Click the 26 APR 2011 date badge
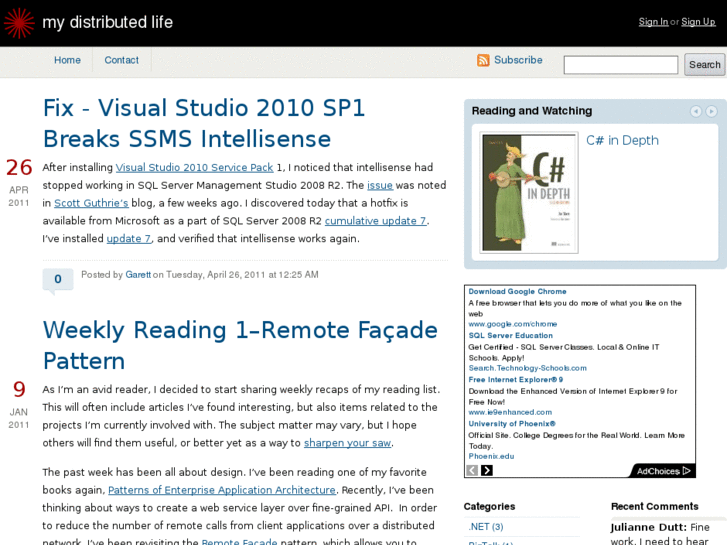The height and width of the screenshot is (545, 727). click(19, 182)
